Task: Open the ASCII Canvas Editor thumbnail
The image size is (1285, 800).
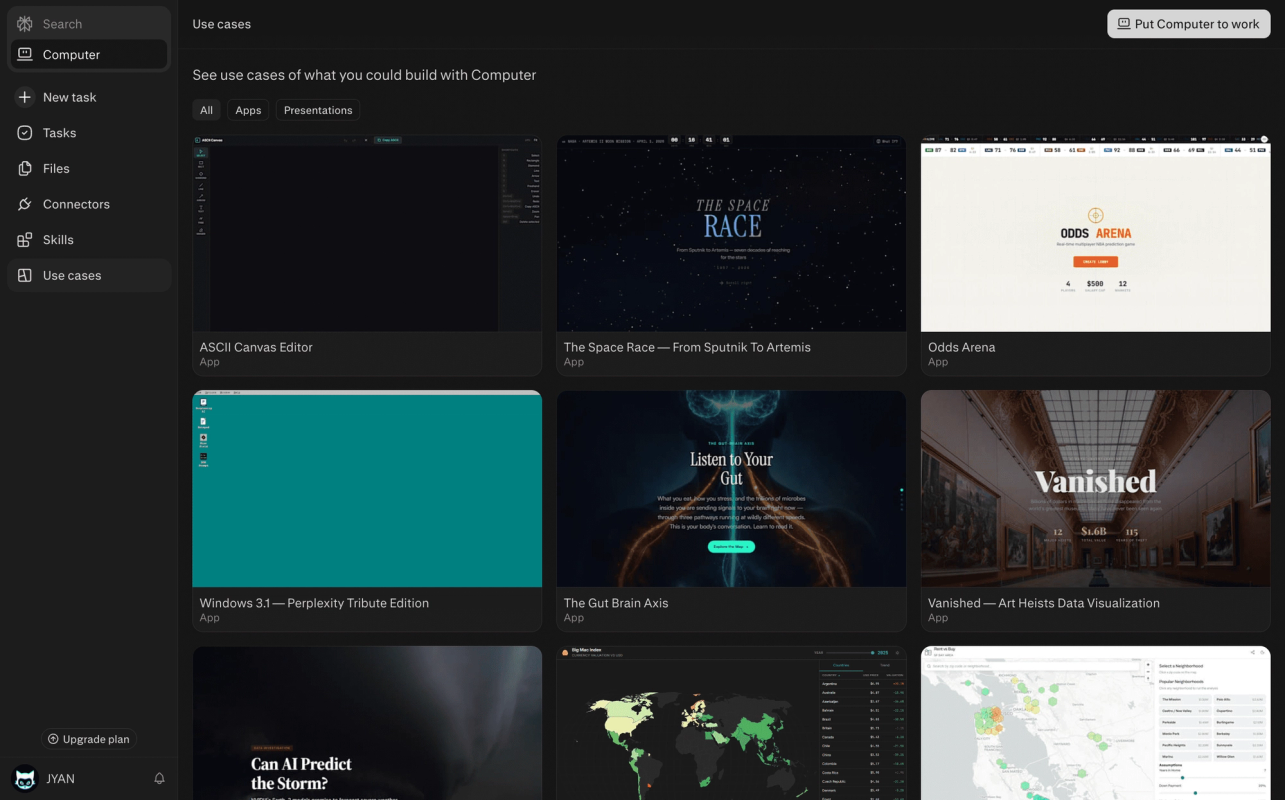Action: coord(367,234)
